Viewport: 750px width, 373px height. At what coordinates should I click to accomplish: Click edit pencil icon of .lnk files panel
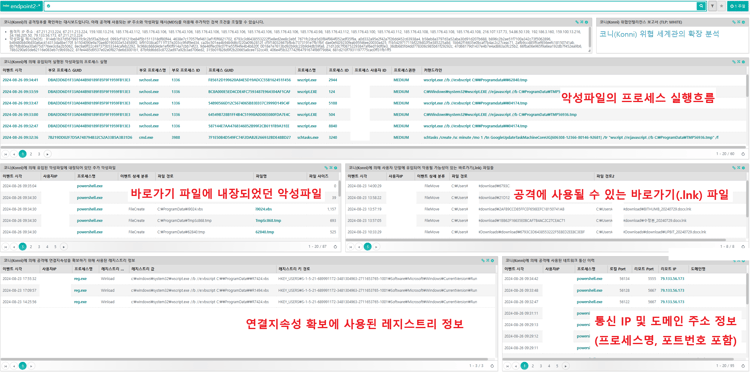click(735, 168)
